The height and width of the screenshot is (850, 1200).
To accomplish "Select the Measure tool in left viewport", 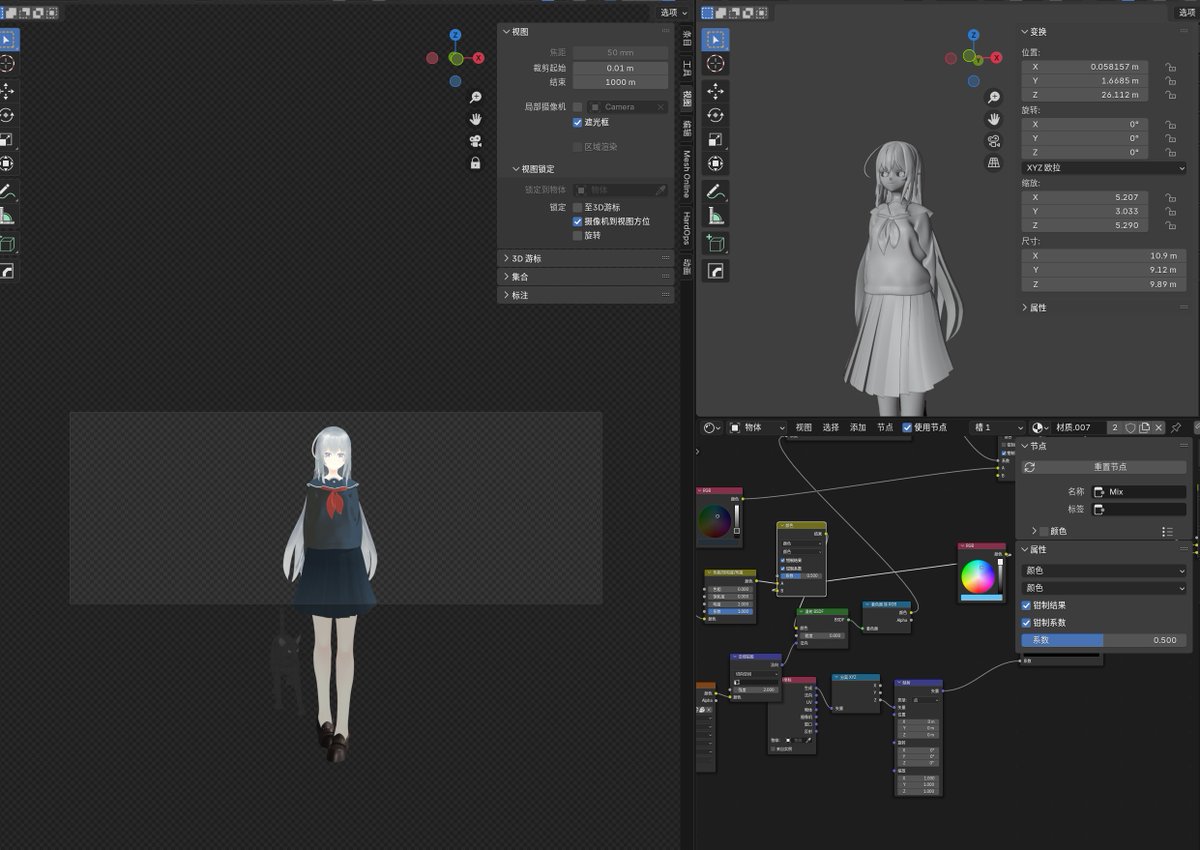I will coord(7,215).
